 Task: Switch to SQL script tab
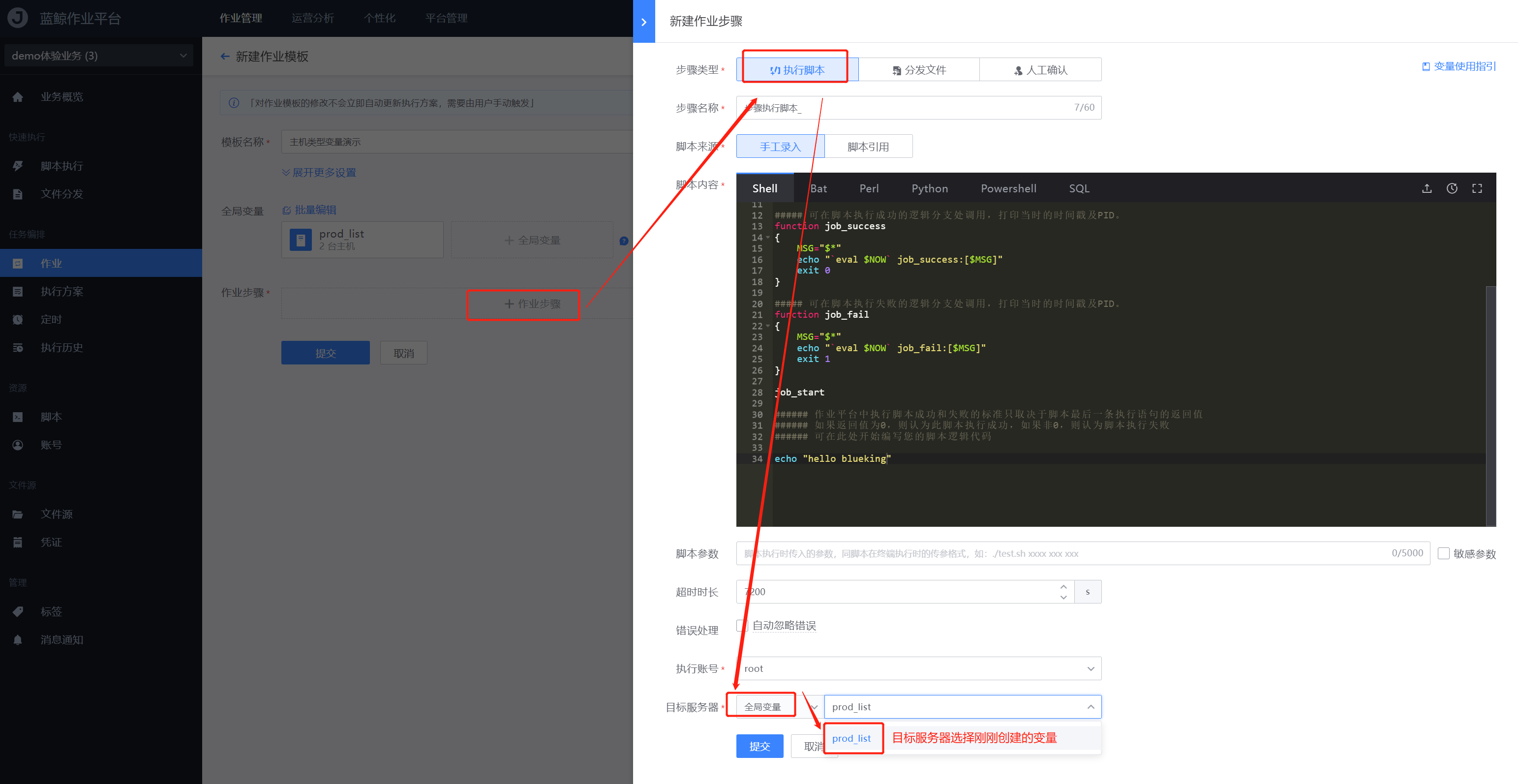pyautogui.click(x=1079, y=188)
